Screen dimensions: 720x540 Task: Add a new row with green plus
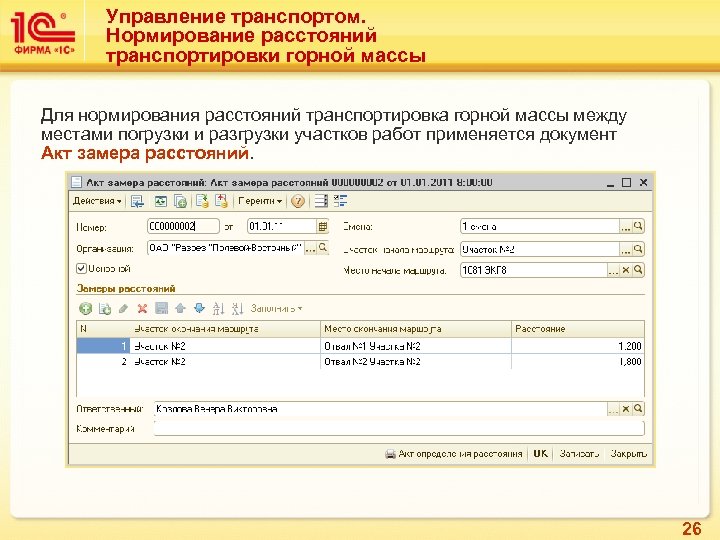tap(85, 309)
